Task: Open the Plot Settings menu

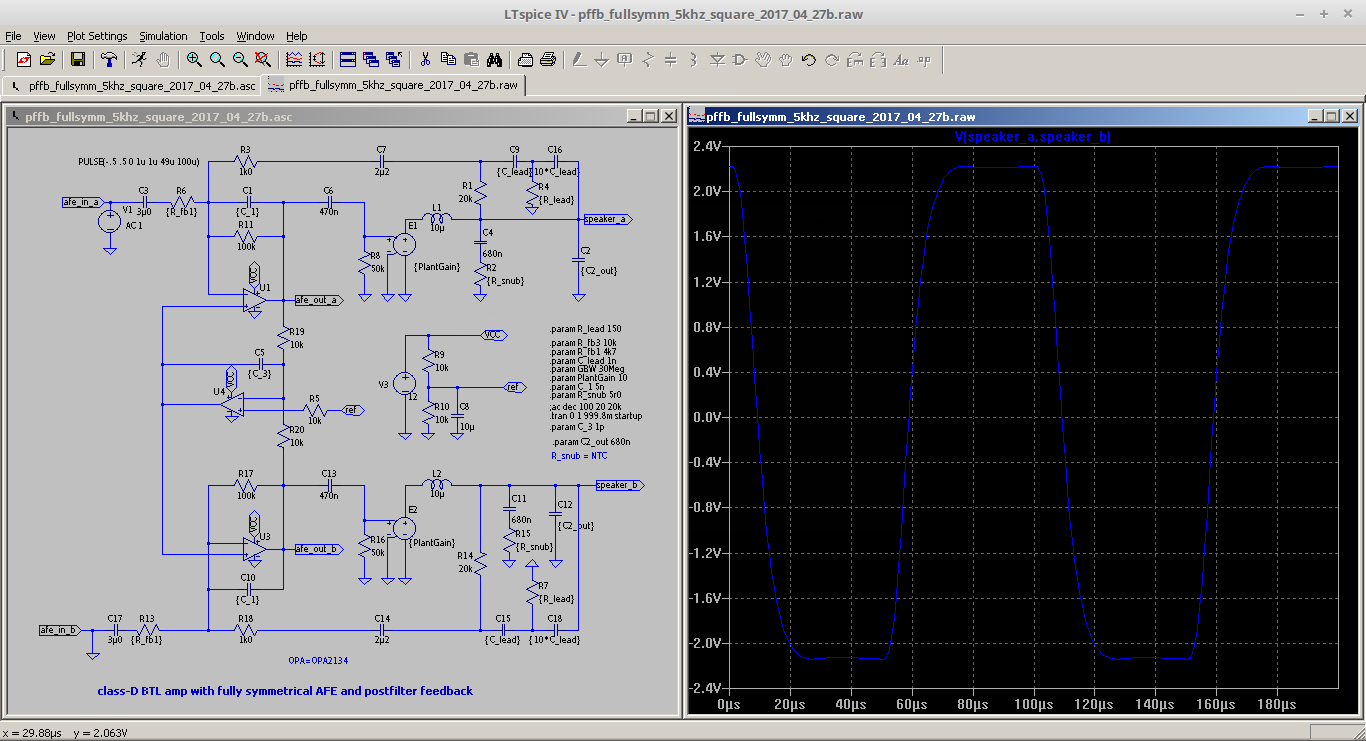Action: pyautogui.click(x=97, y=36)
